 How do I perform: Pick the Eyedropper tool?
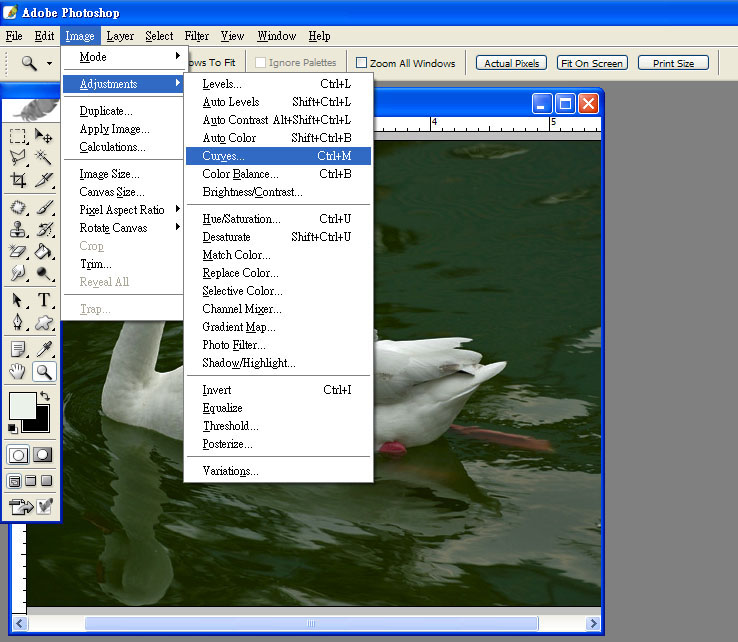click(44, 349)
